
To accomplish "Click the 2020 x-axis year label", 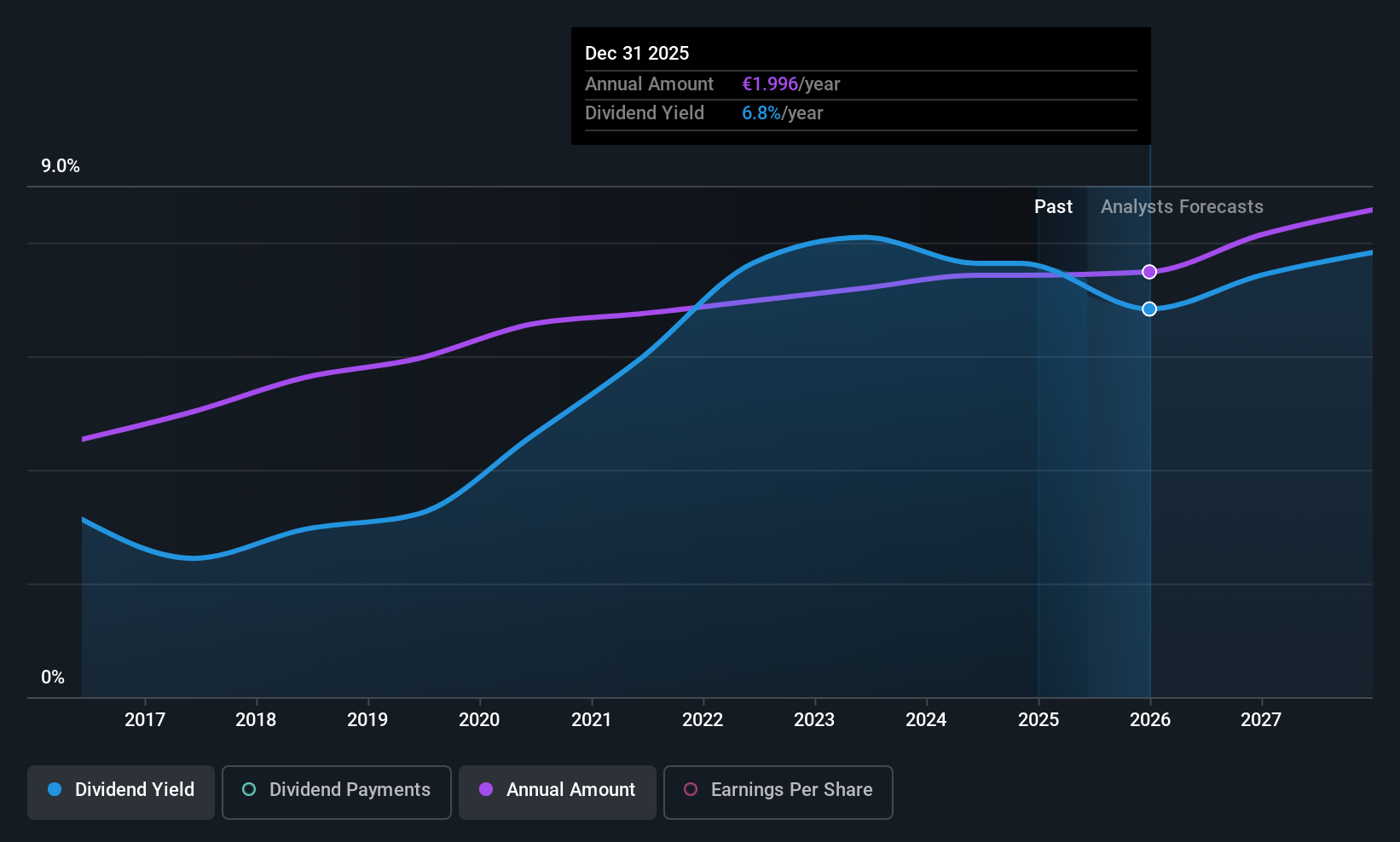I will [479, 720].
